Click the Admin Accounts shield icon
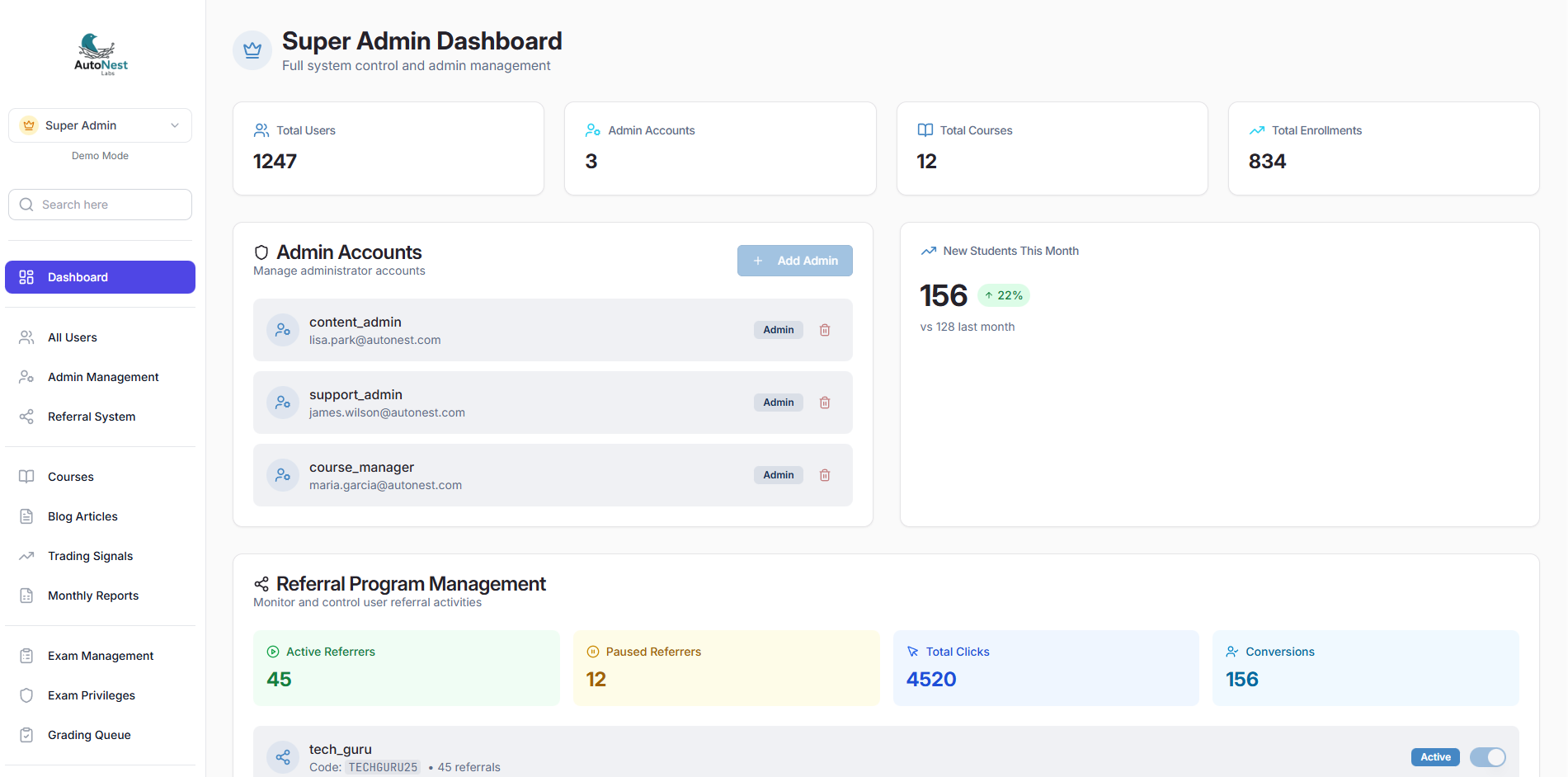This screenshot has width=1568, height=777. tap(261, 252)
